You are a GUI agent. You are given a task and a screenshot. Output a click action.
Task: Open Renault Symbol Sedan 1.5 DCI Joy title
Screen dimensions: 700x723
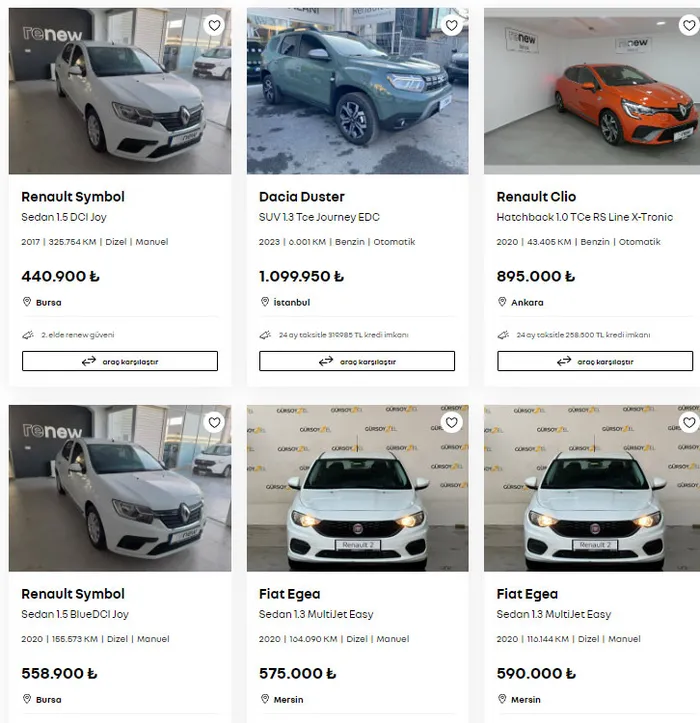point(73,197)
